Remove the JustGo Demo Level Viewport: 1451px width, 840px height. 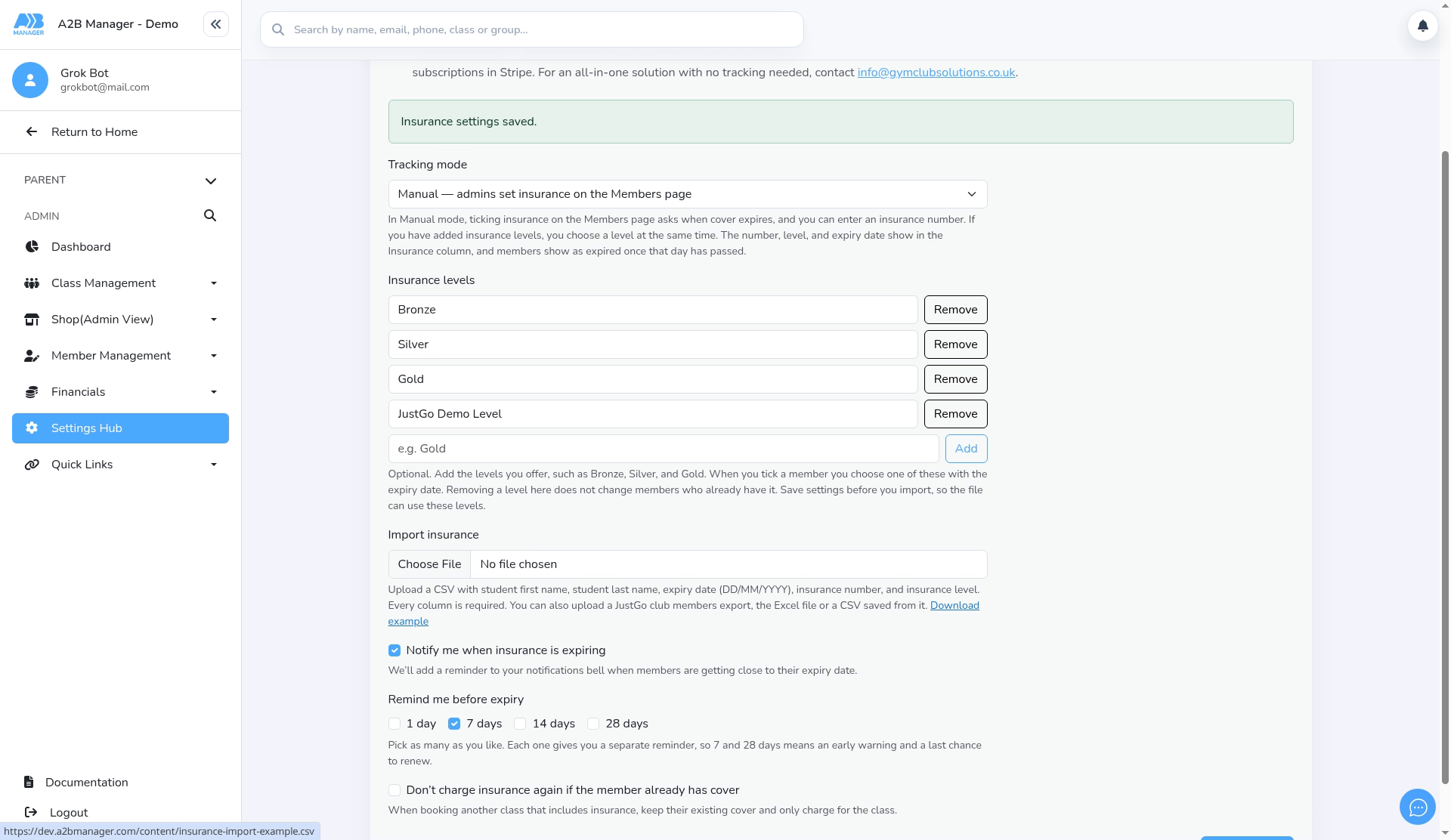pos(955,414)
